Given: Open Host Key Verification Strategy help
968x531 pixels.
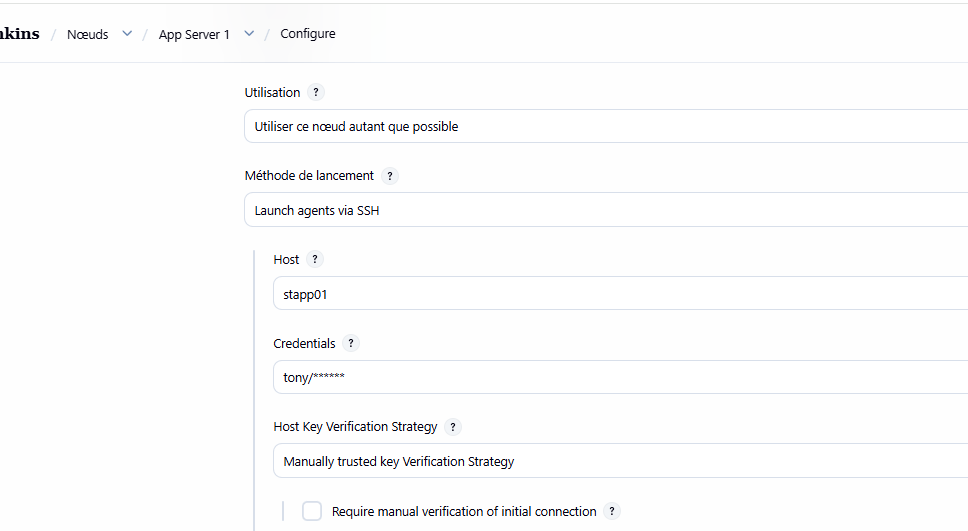Looking at the screenshot, I should pyautogui.click(x=453, y=427).
